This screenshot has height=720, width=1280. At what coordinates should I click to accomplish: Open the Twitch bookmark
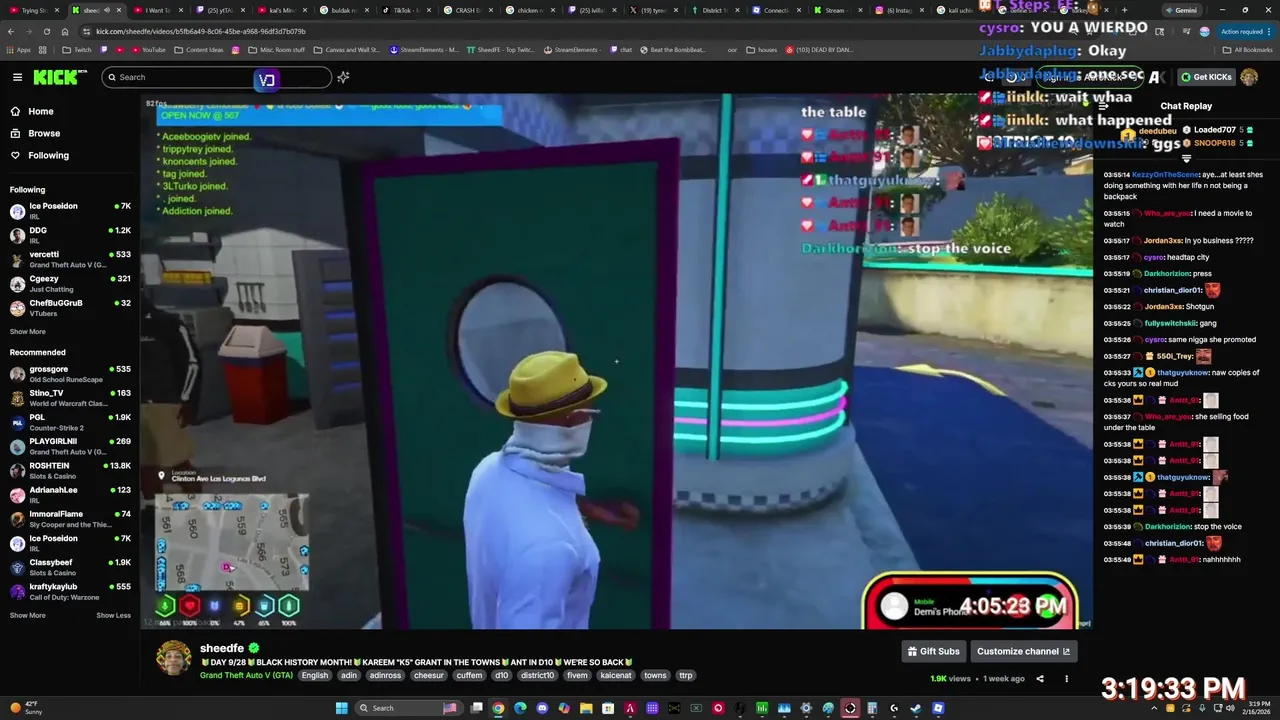pyautogui.click(x=76, y=49)
